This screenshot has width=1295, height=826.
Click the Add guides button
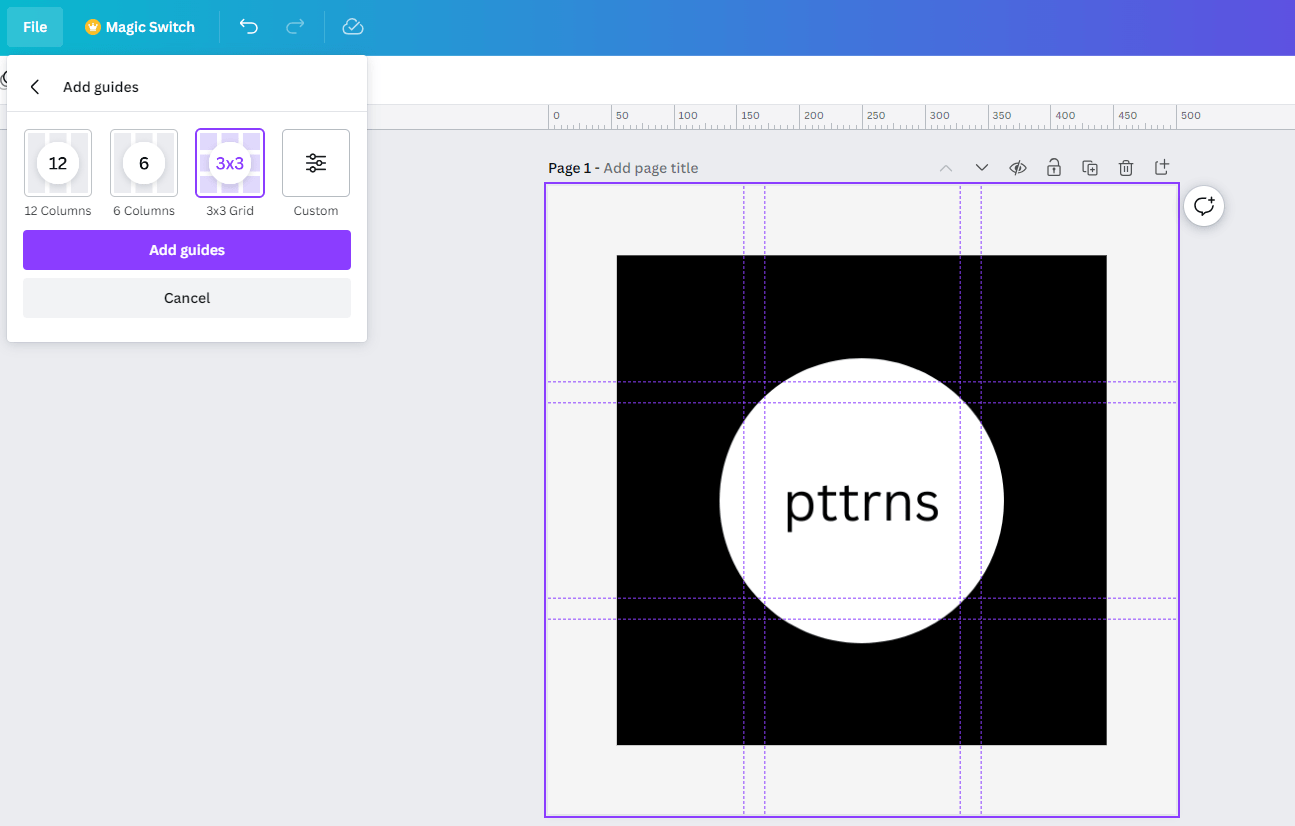tap(186, 250)
